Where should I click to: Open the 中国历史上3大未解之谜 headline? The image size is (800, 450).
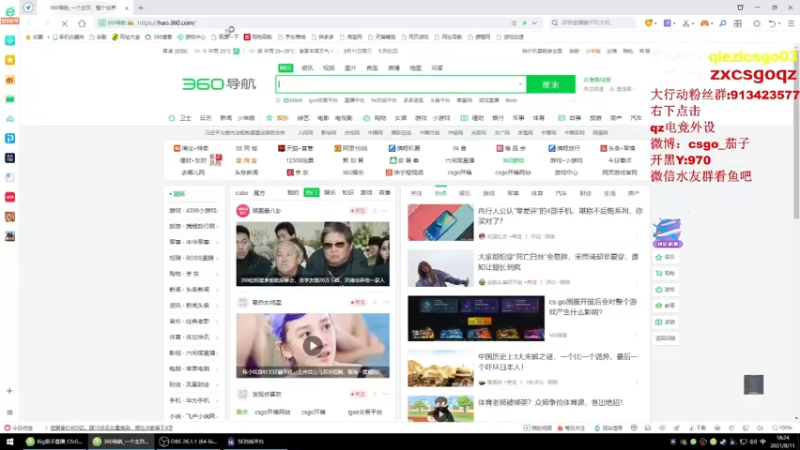click(558, 362)
